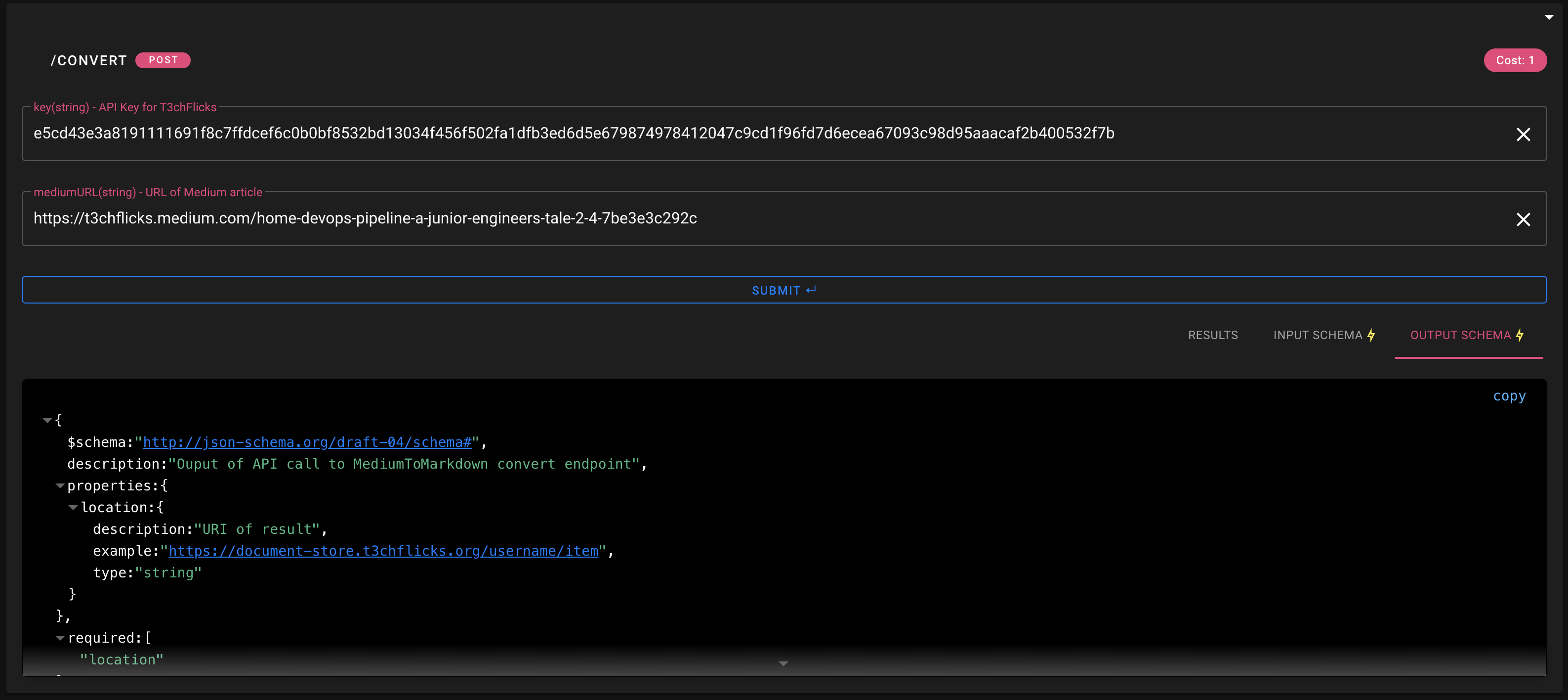Screen dimensions: 1568x700
Task: Expand schema viewer with bottom arrow
Action: (x=784, y=663)
